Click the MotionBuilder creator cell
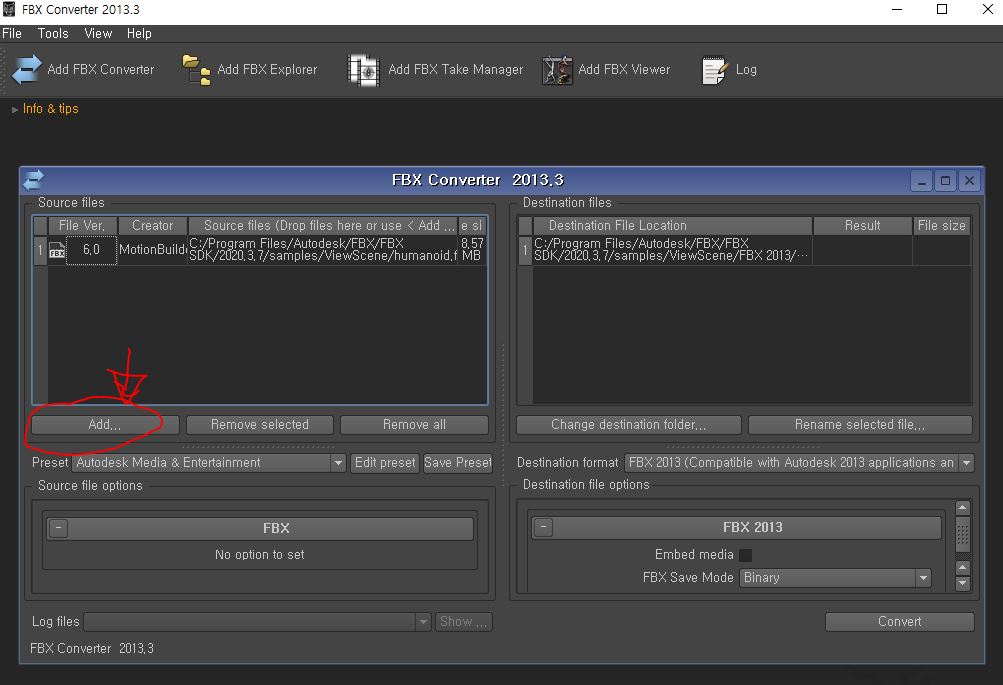The width and height of the screenshot is (1003, 685). click(x=152, y=250)
